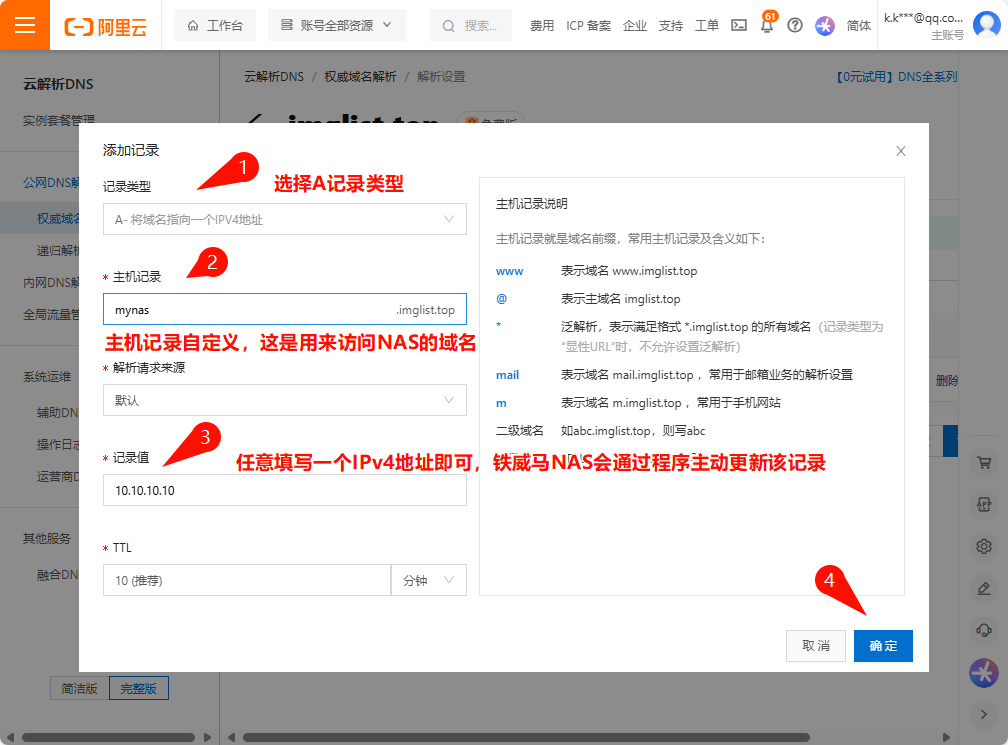
Task: Click the 记录值 field 10.10.10.10
Action: pyautogui.click(x=285, y=490)
